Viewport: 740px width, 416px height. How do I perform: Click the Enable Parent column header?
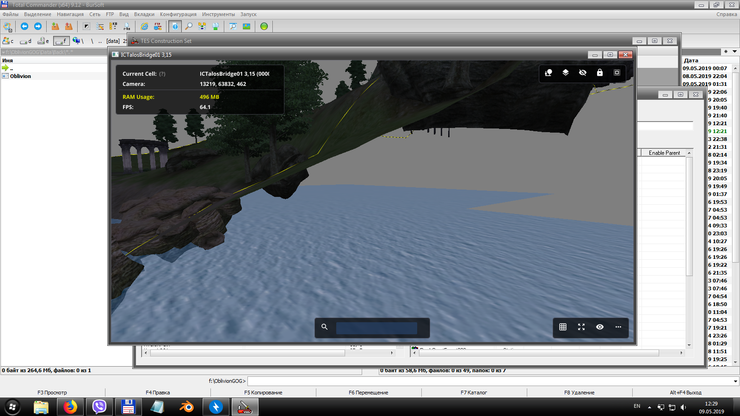(x=665, y=152)
